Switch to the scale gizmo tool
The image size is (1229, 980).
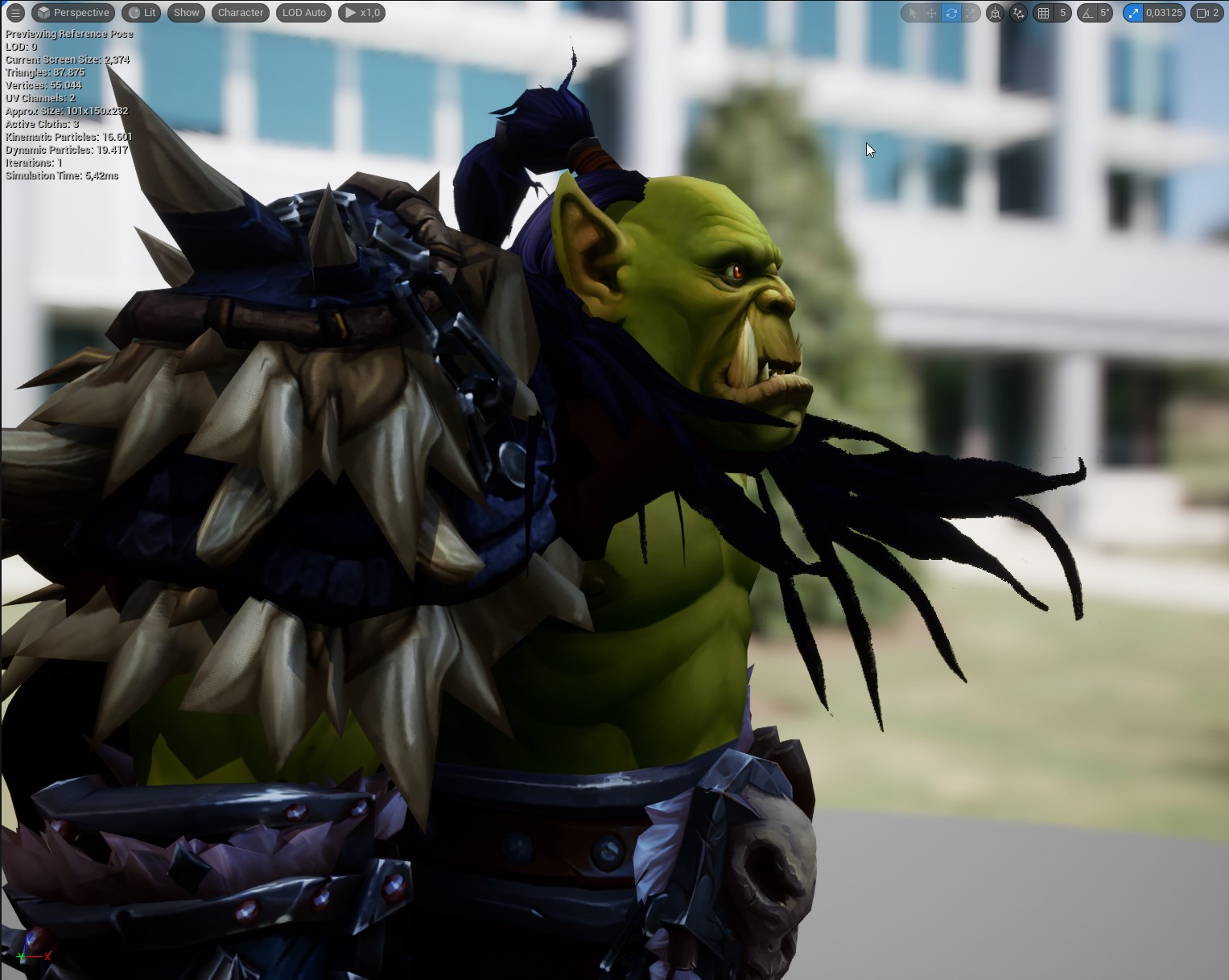point(971,13)
